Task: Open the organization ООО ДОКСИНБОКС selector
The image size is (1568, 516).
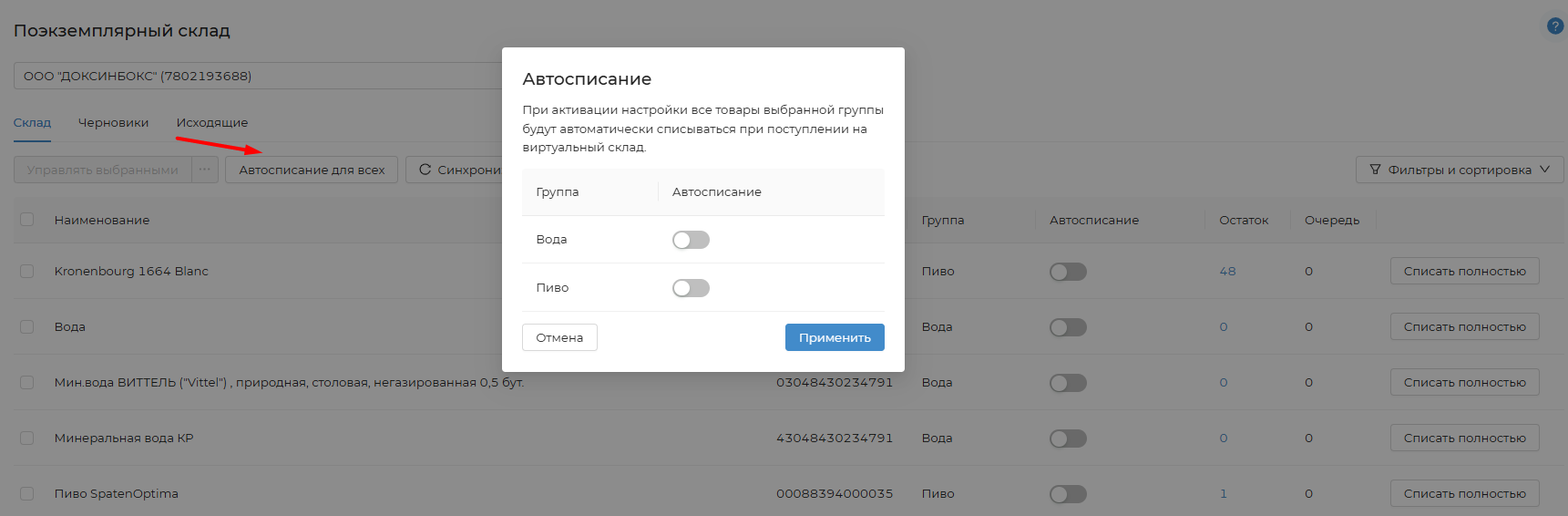Action: coord(257,76)
